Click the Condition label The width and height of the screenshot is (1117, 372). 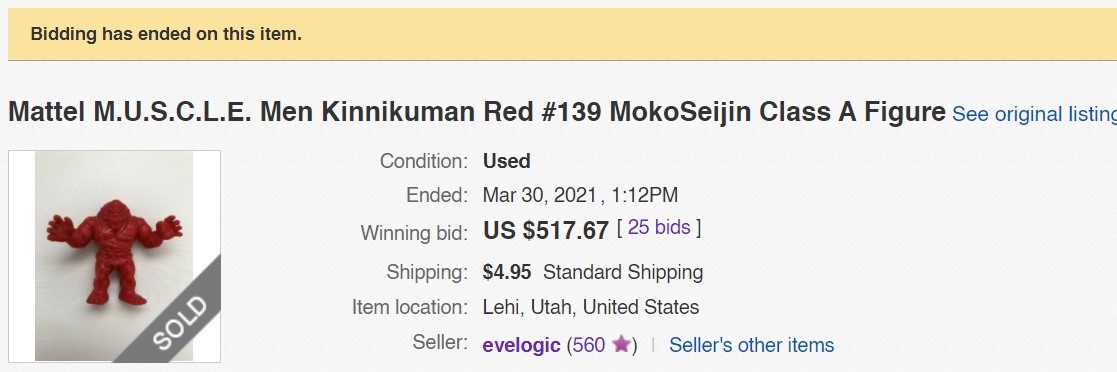click(423, 161)
